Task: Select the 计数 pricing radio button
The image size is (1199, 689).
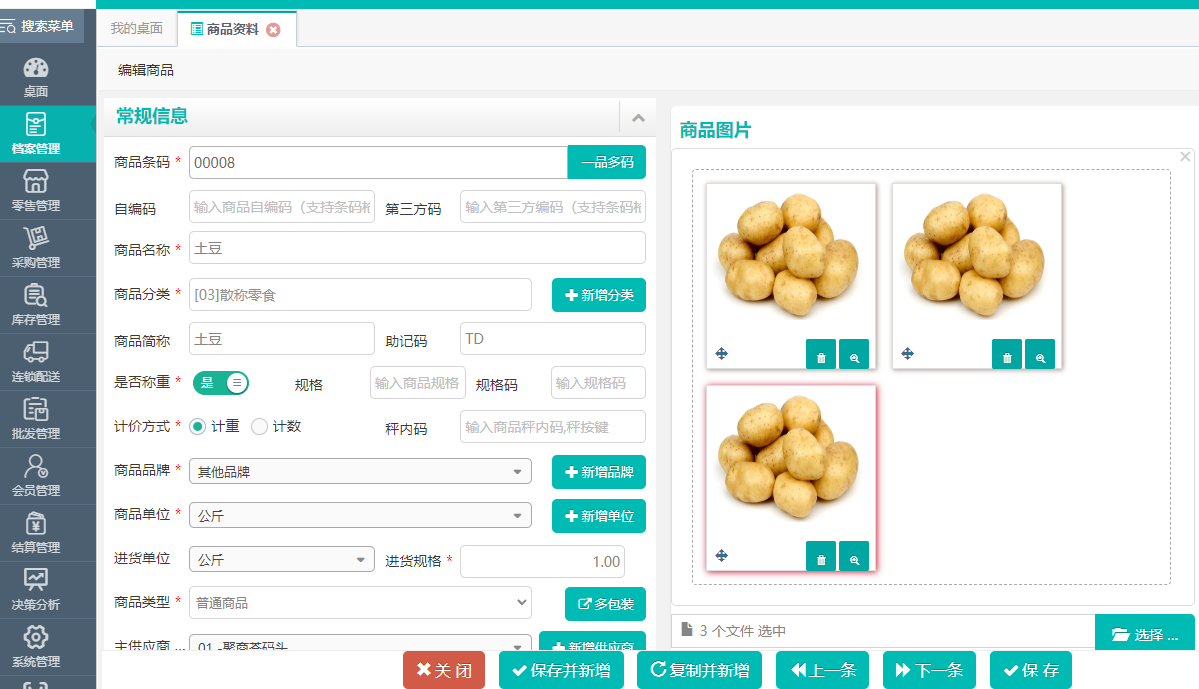Action: pyautogui.click(x=259, y=427)
